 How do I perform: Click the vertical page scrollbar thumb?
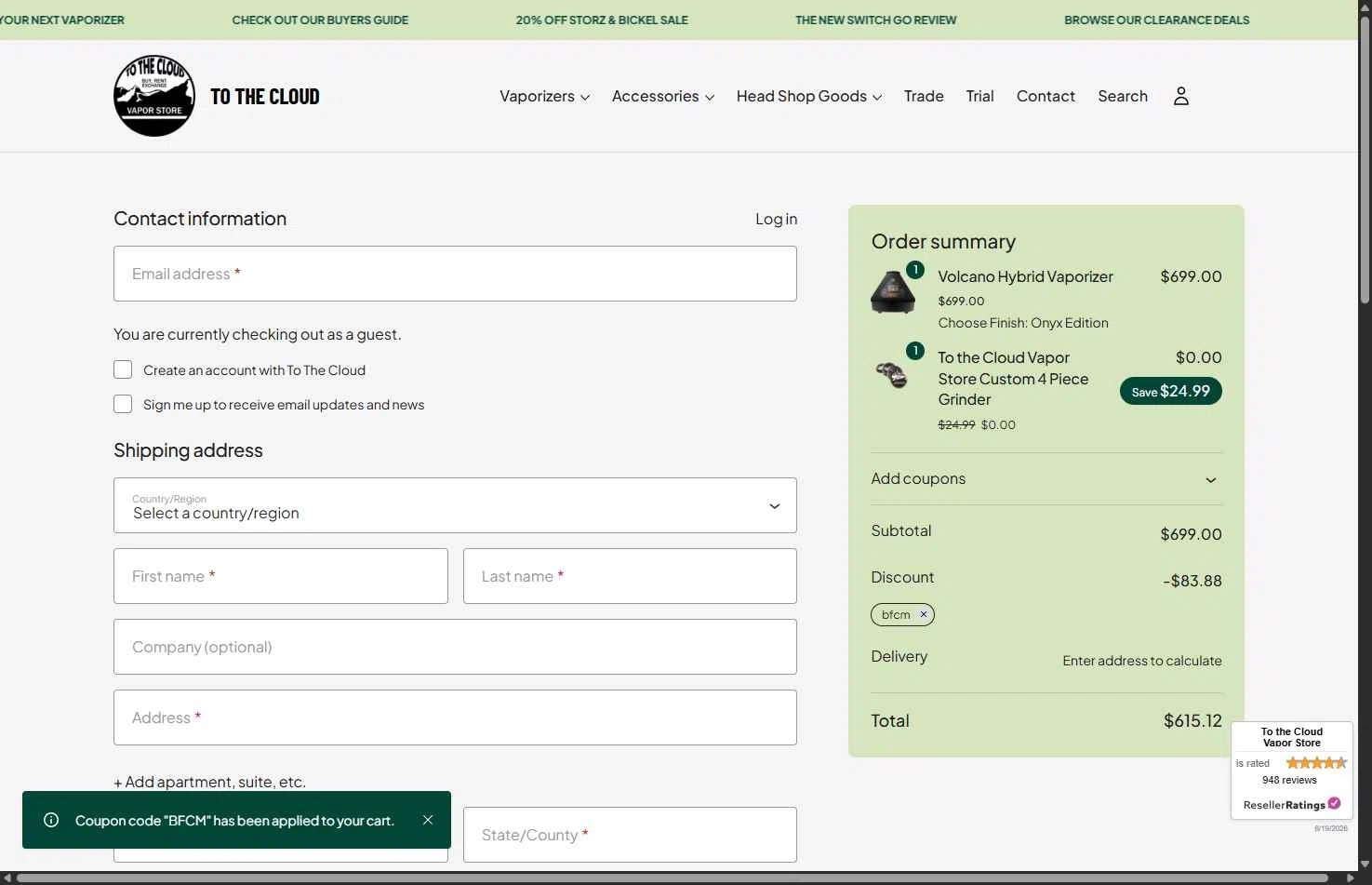point(1365,158)
